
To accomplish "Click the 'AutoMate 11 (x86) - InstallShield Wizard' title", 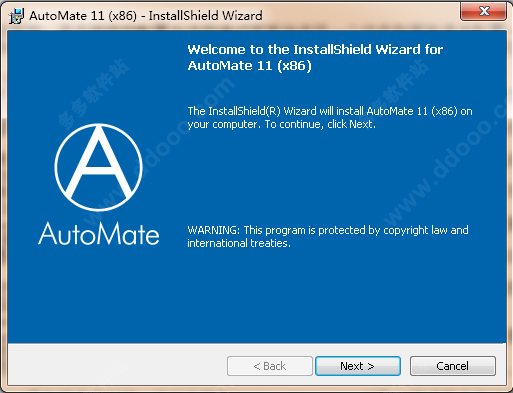I will 146,16.
